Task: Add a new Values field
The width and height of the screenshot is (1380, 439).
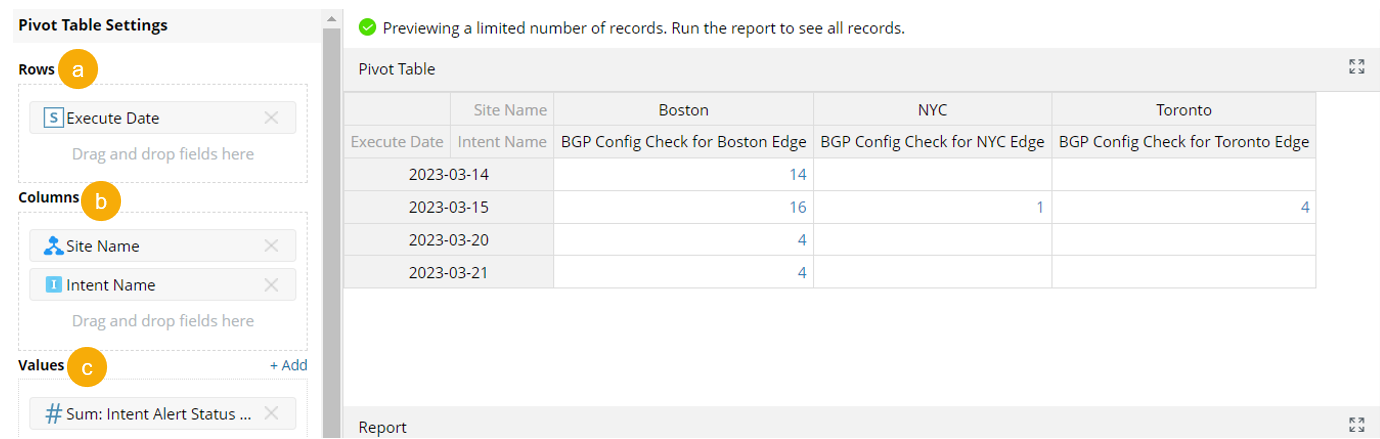Action: click(x=288, y=366)
